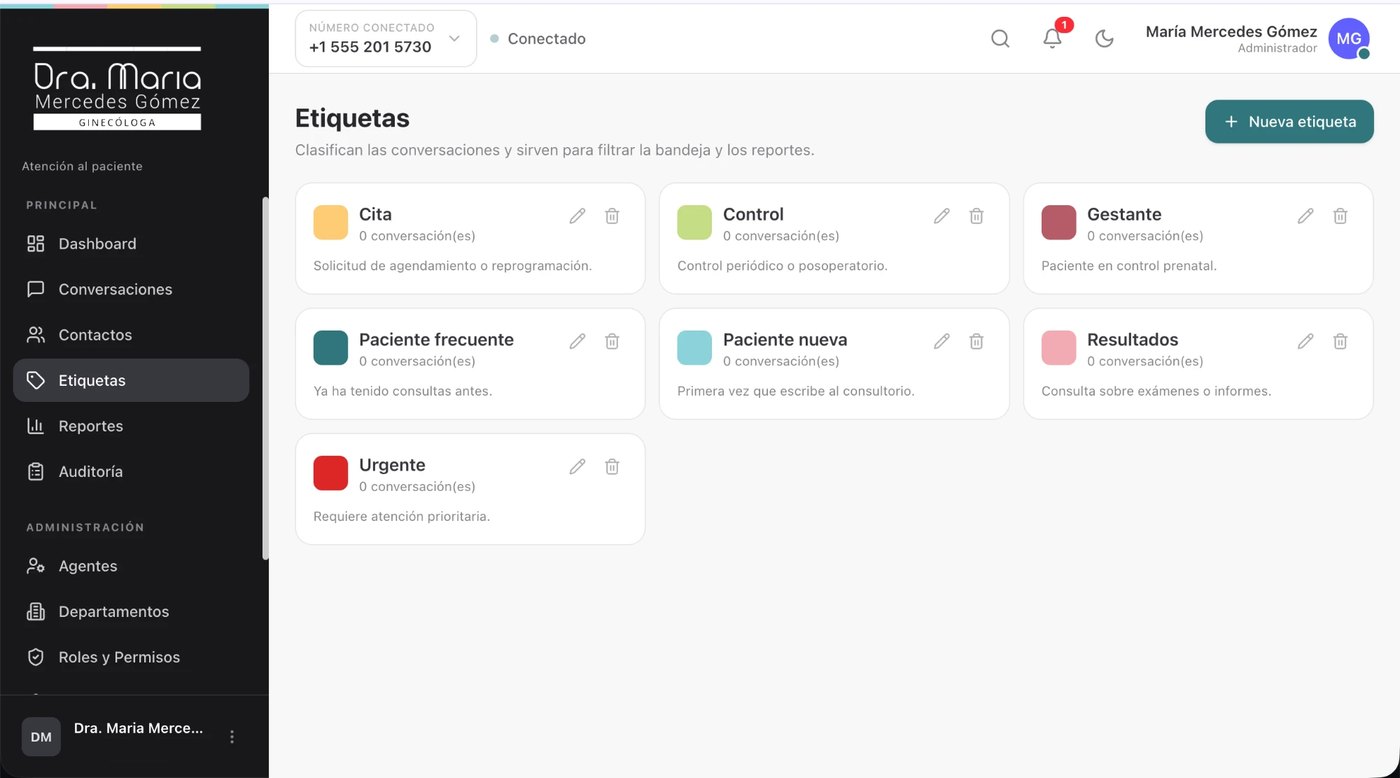This screenshot has height=778, width=1400.
Task: Open Roles y Permisos in sidebar
Action: 131,657
